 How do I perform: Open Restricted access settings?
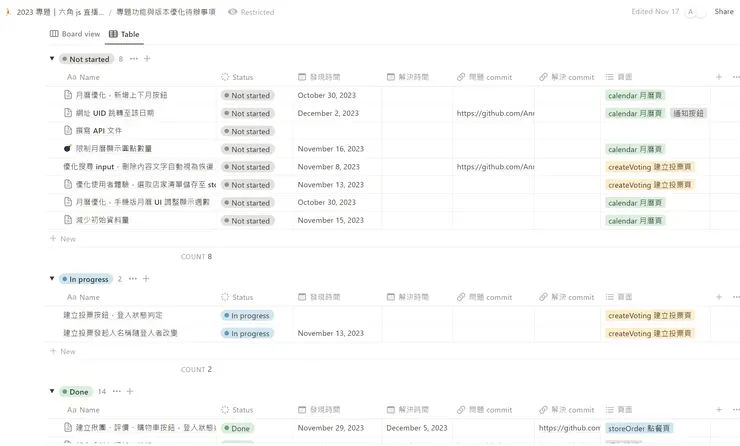click(x=251, y=12)
